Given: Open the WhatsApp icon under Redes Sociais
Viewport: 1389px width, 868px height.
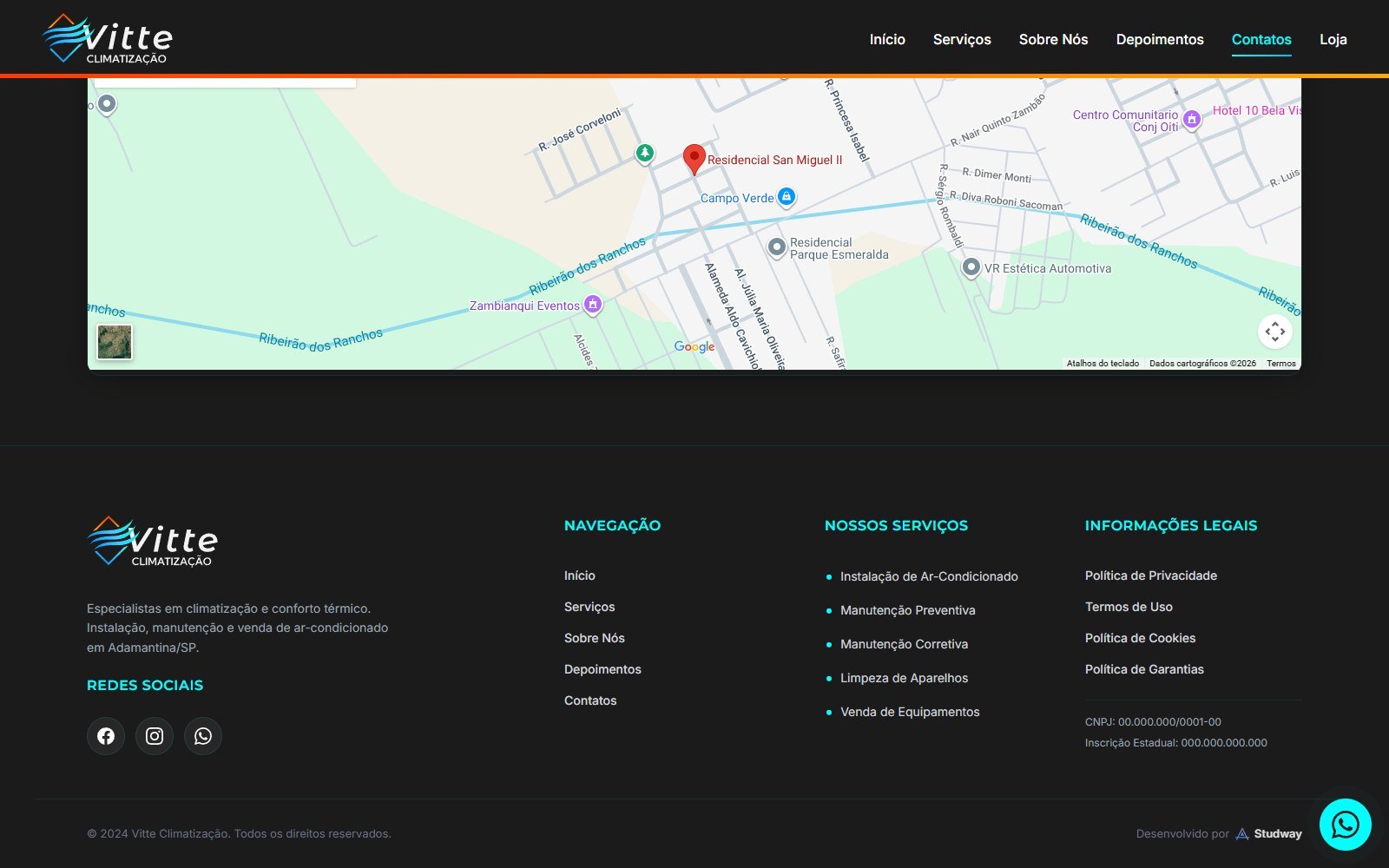Looking at the screenshot, I should (x=203, y=736).
